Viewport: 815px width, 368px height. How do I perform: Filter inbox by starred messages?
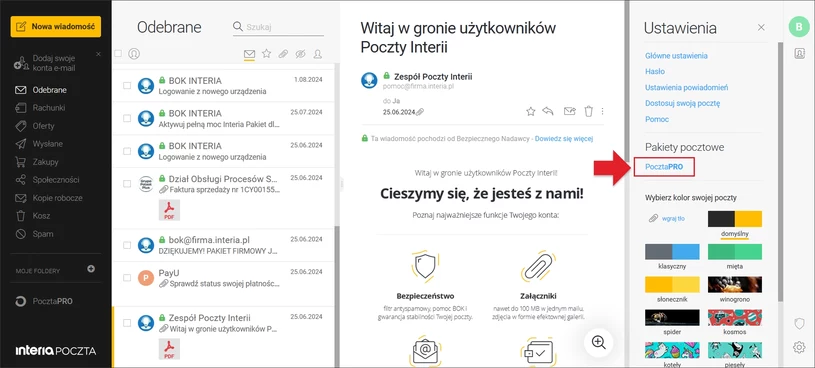click(266, 54)
